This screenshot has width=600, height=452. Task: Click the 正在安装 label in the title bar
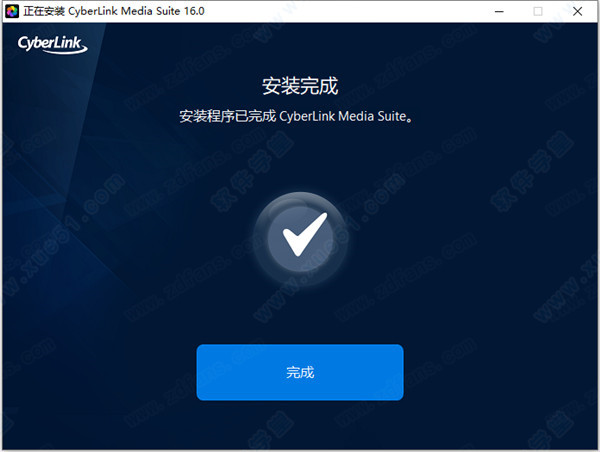pos(44,11)
